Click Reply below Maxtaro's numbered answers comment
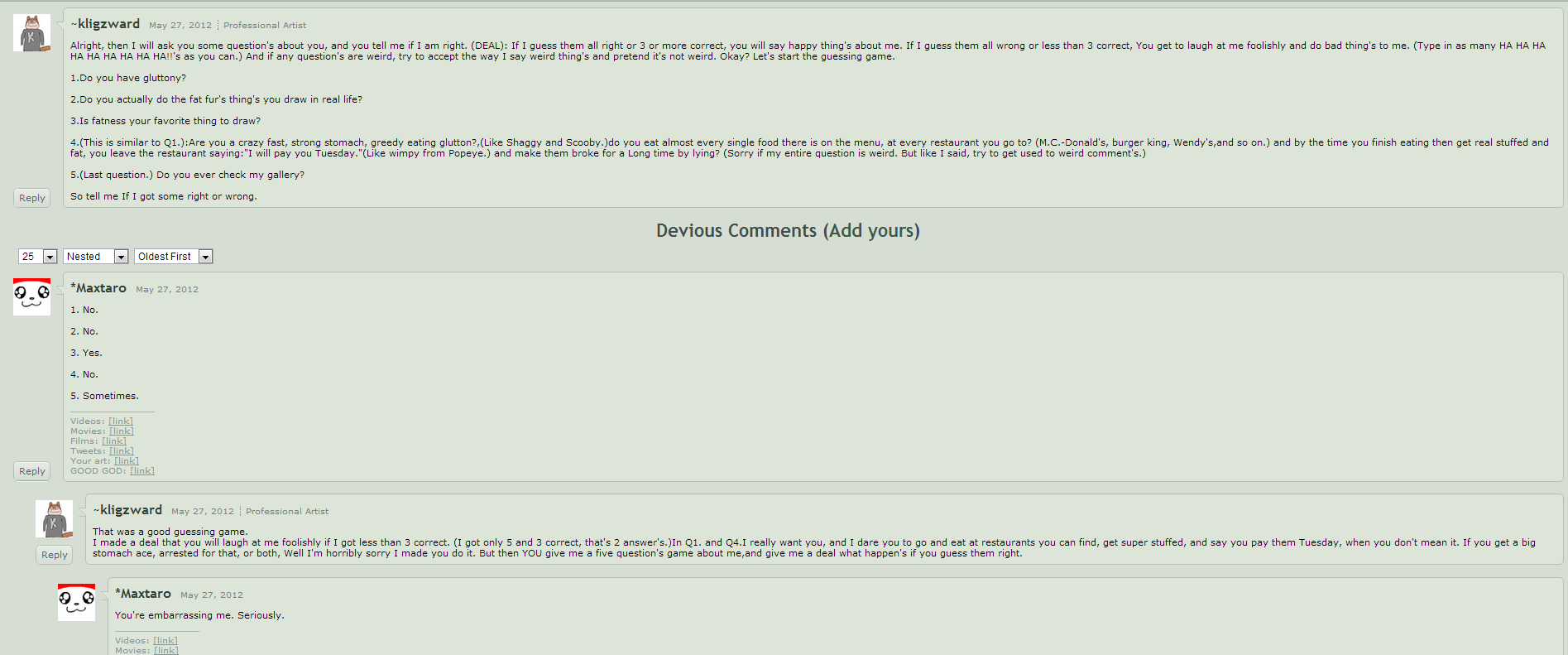Screen dimensions: 1568x655 pyautogui.click(x=32, y=471)
